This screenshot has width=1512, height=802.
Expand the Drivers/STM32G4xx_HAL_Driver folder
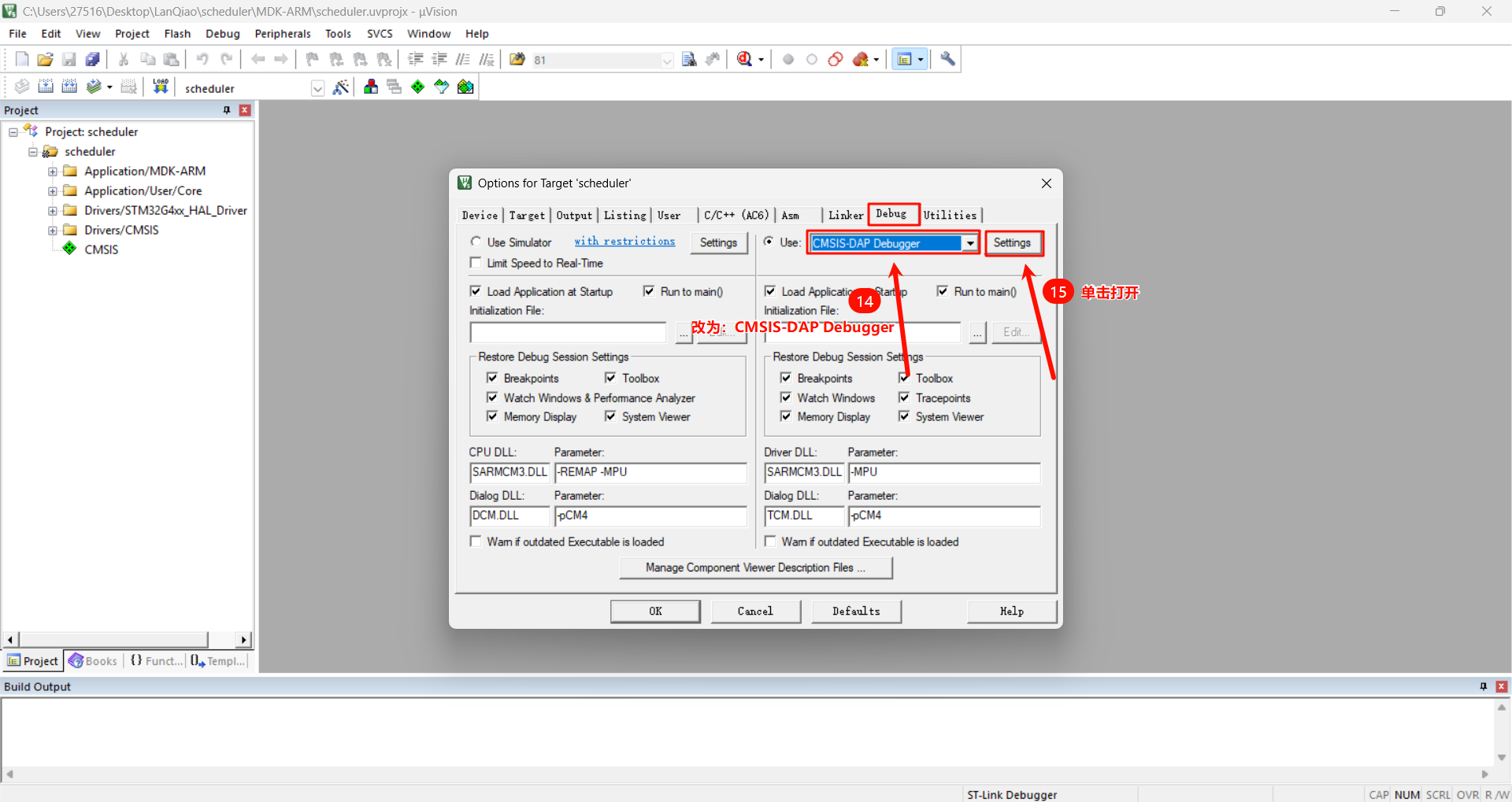click(53, 211)
